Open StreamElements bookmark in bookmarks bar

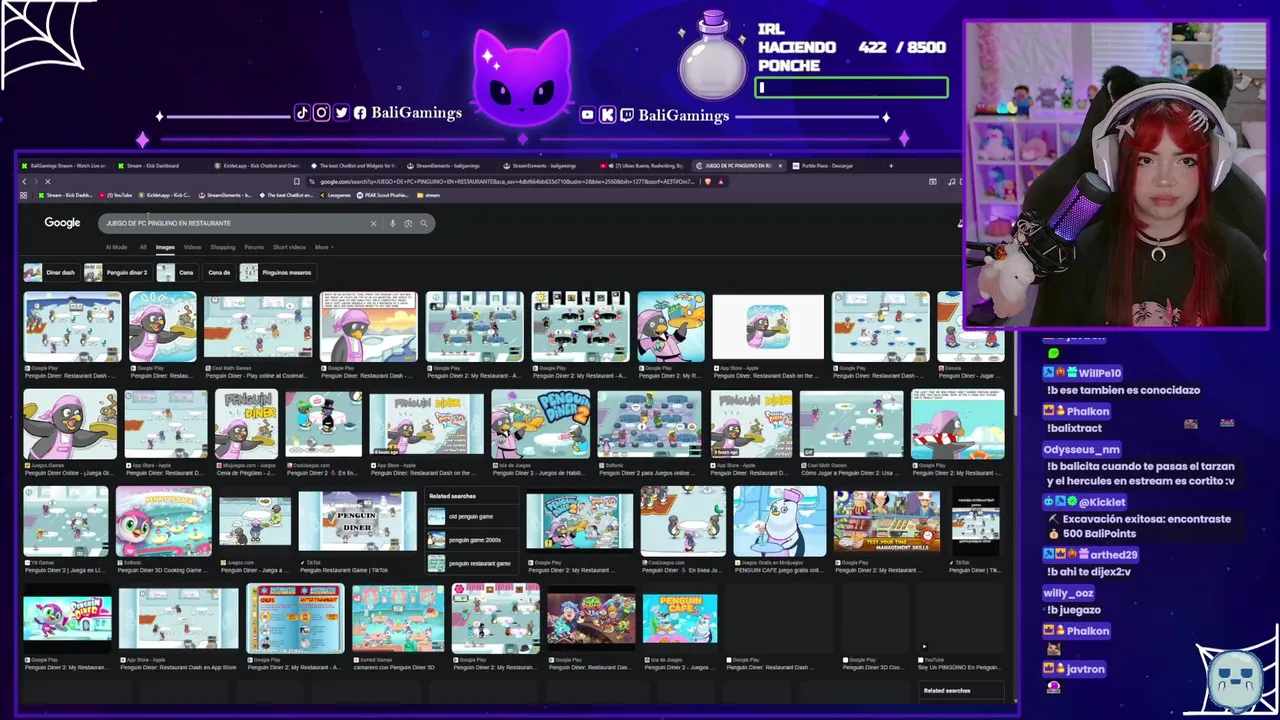(x=227, y=195)
